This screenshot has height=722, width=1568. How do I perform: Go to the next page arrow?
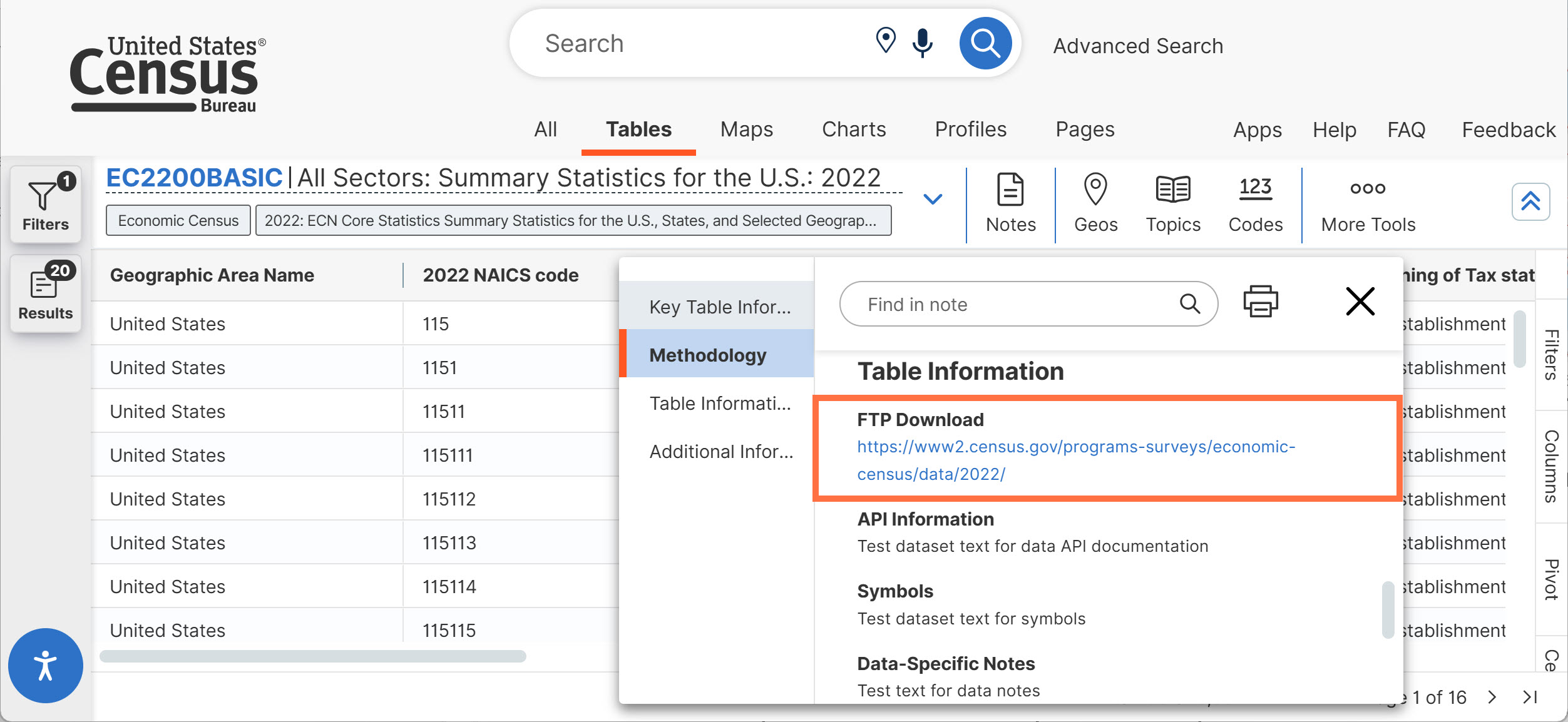(x=1492, y=697)
